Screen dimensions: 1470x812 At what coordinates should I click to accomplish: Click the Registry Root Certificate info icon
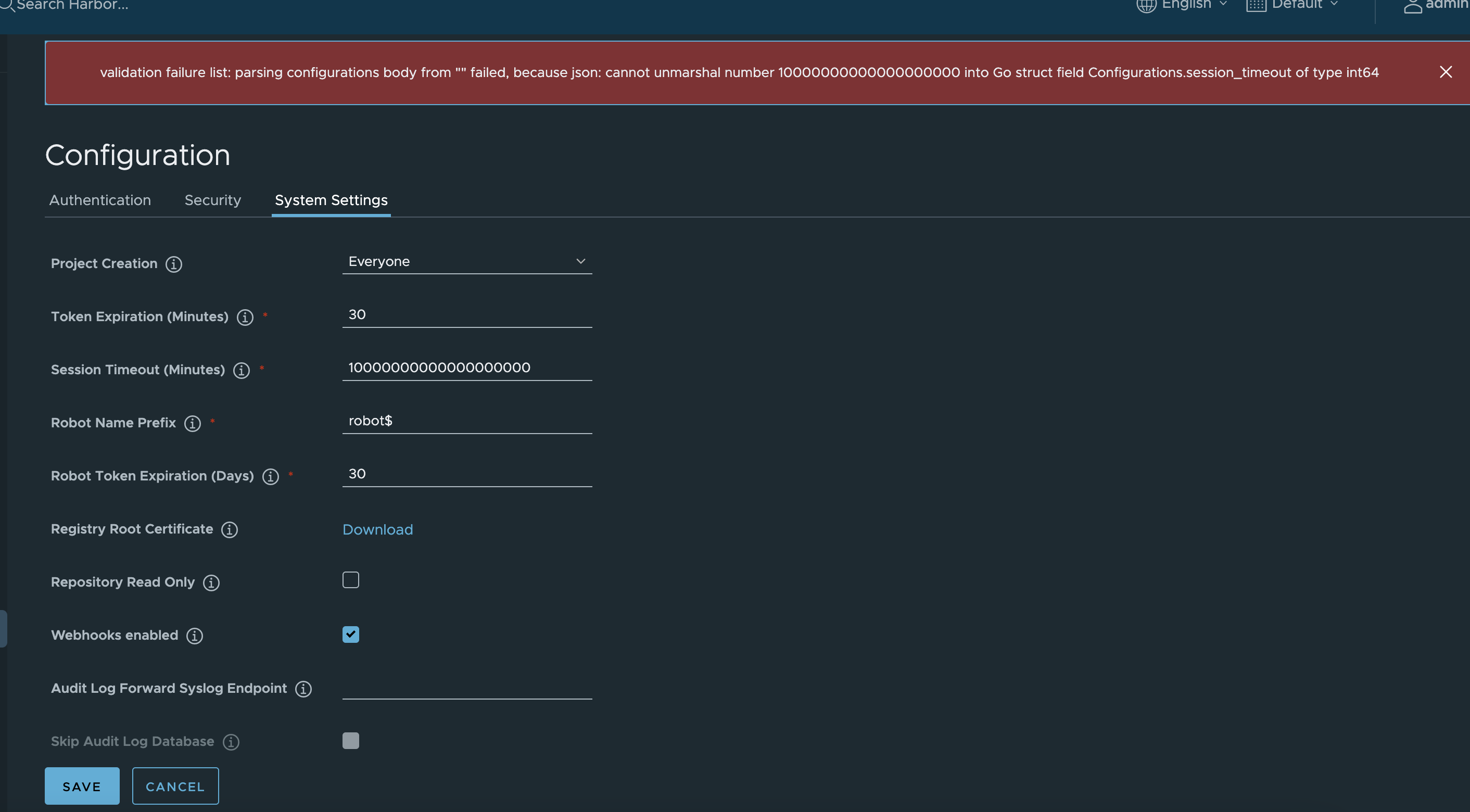pos(230,529)
